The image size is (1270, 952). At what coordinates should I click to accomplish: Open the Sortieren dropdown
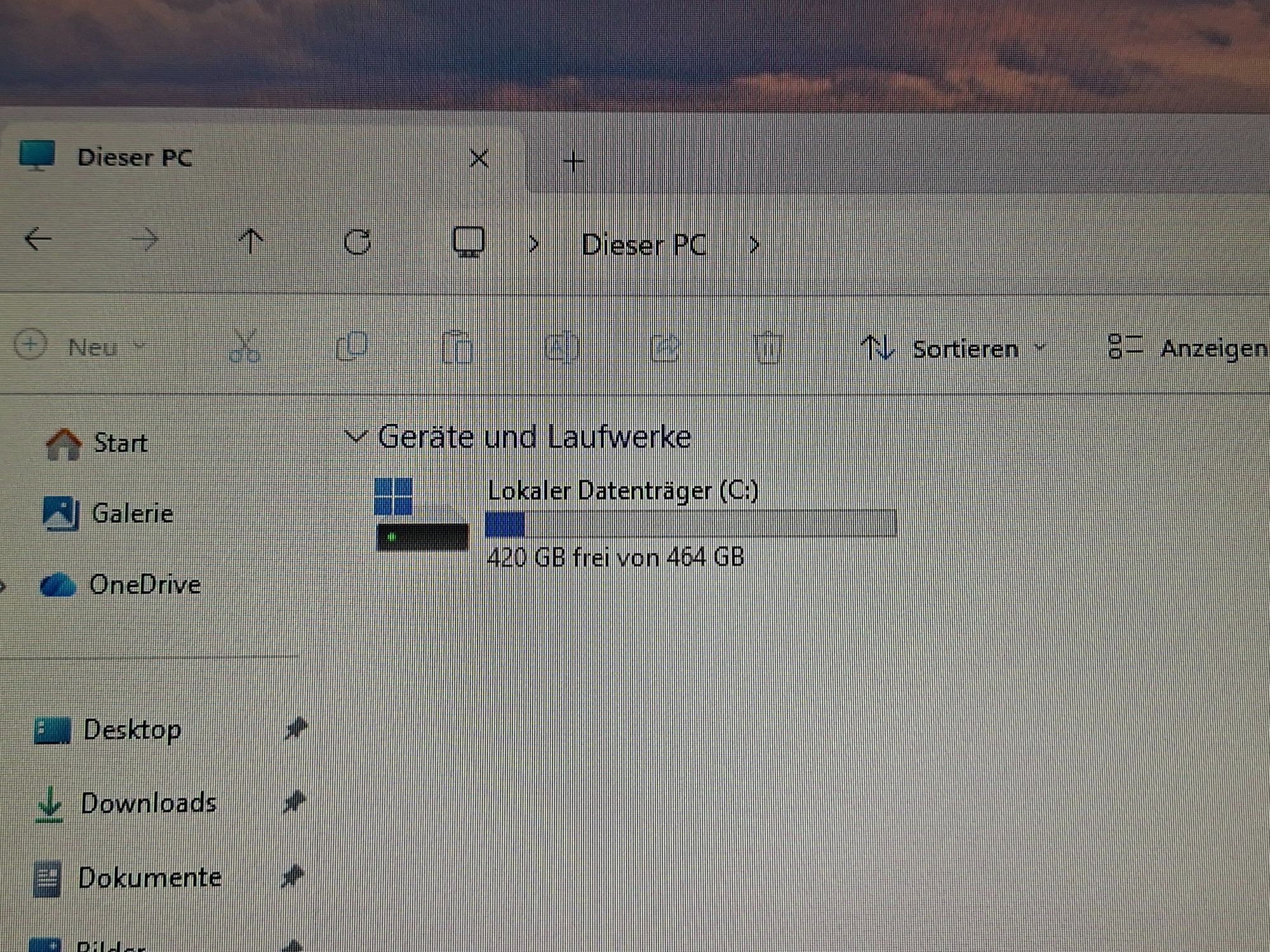952,348
